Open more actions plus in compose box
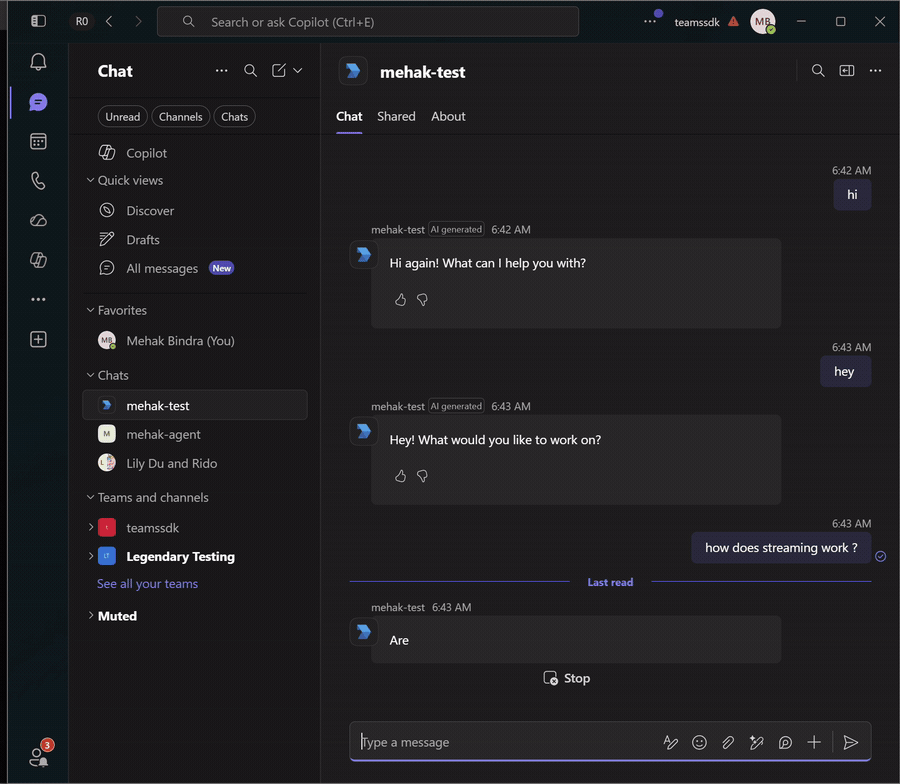This screenshot has height=784, width=900. tap(814, 742)
